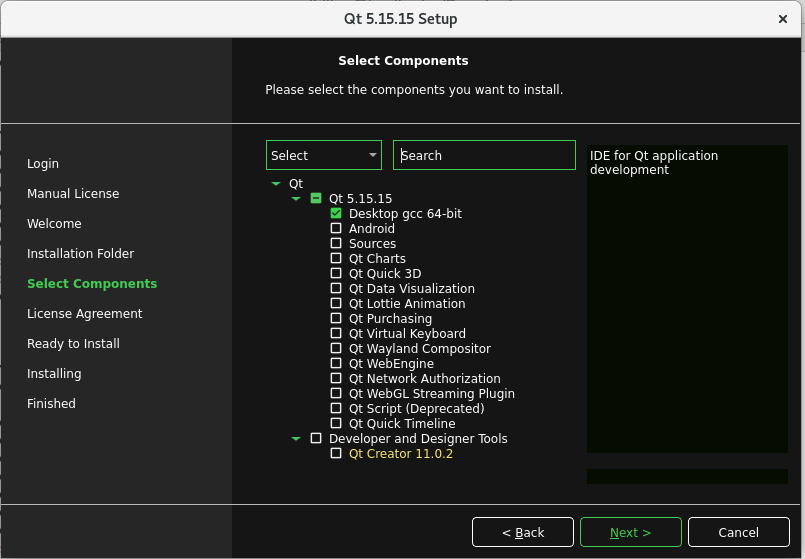Image resolution: width=805 pixels, height=559 pixels.
Task: Collapse the top-level Qt tree node
Action: [276, 183]
